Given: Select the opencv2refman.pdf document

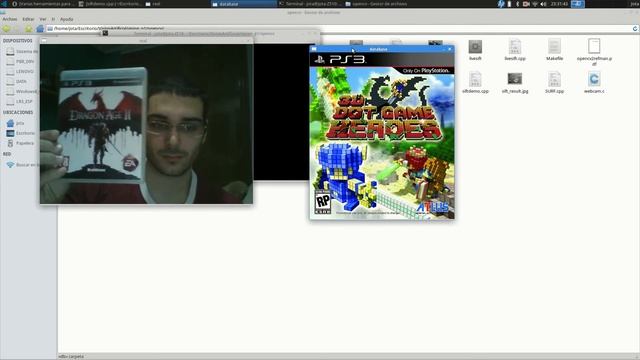Looking at the screenshot, I should coord(594,52).
